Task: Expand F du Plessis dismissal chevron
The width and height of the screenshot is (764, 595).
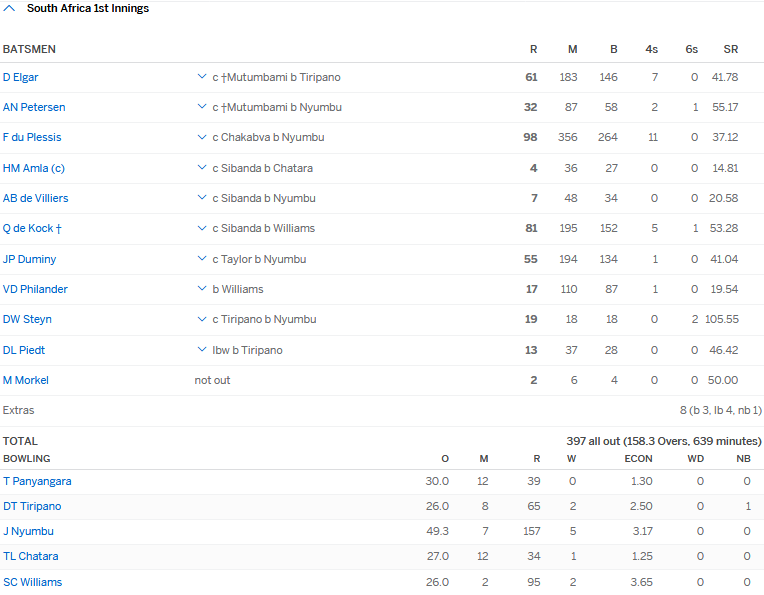Action: click(202, 137)
